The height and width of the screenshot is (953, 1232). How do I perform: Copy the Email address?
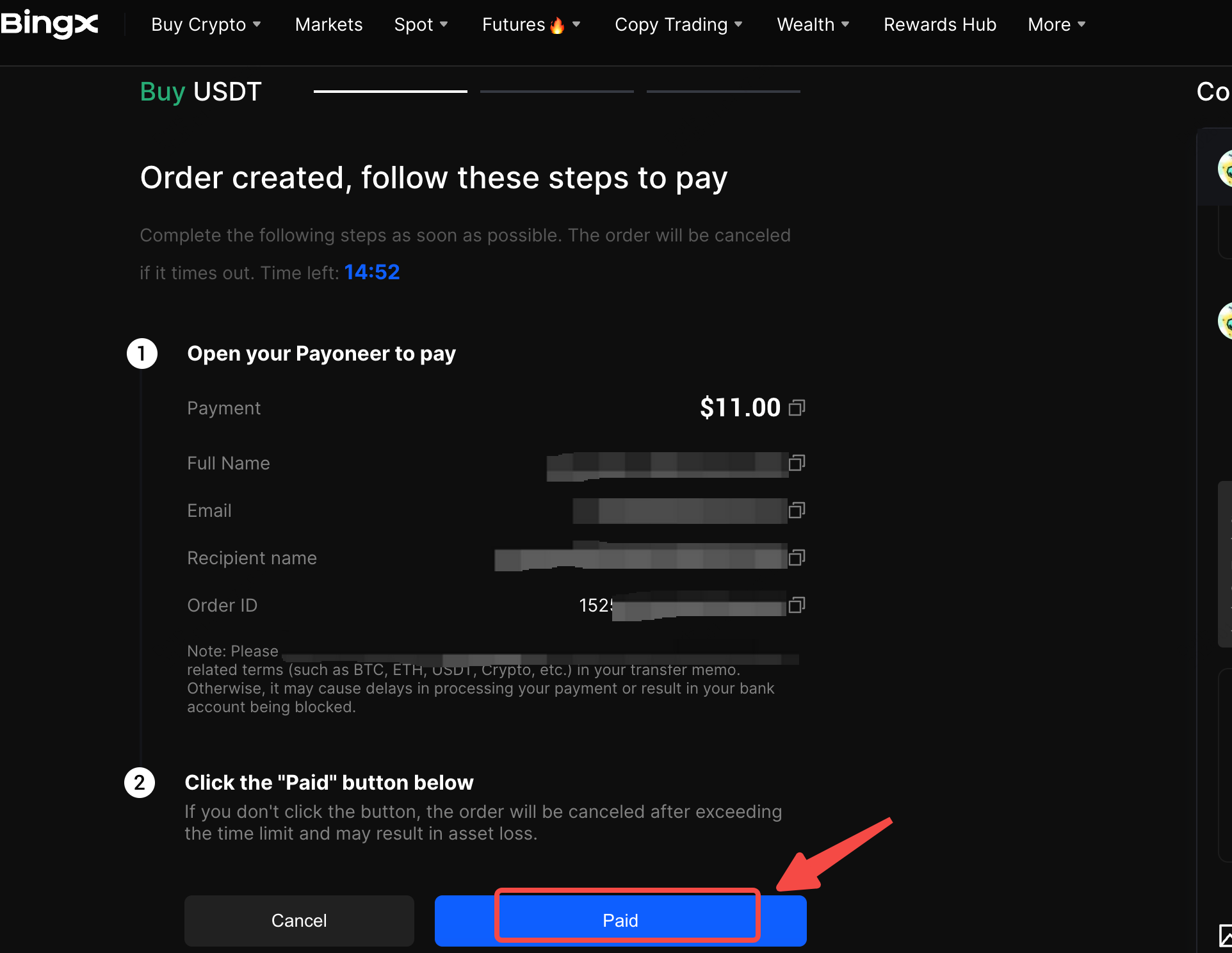797,510
